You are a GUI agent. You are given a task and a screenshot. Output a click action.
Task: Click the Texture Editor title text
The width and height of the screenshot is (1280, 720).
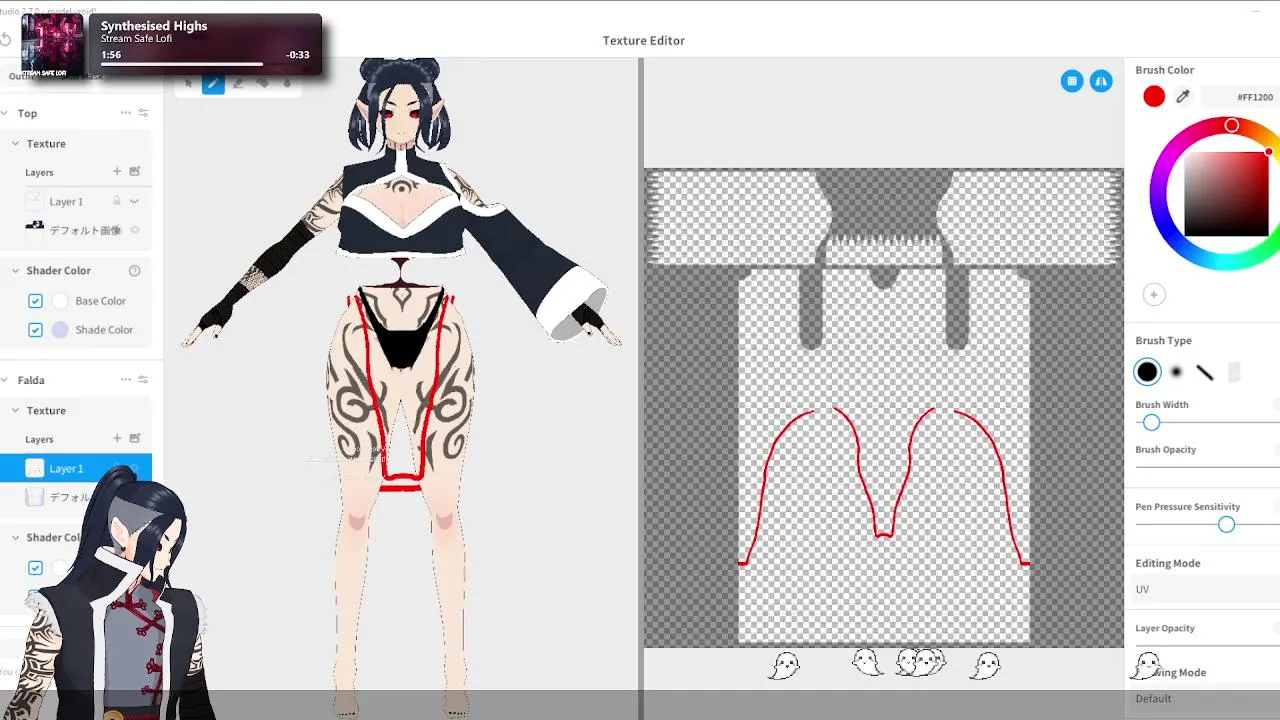[643, 40]
